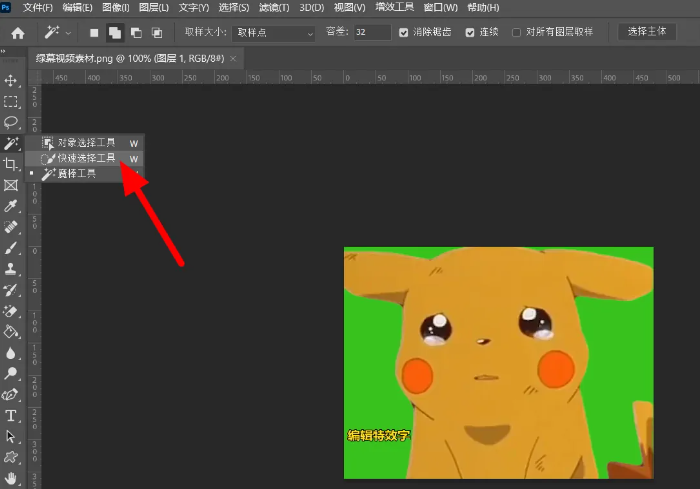Viewport: 700px width, 489px height.
Task: Toggle the 消除锯齿 anti-alias checkbox
Action: tap(404, 33)
